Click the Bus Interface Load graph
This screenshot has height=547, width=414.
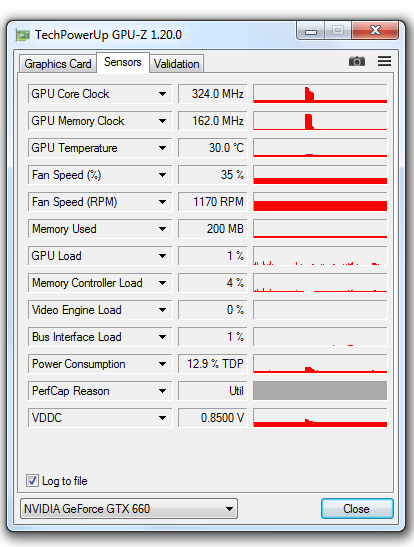coord(320,337)
